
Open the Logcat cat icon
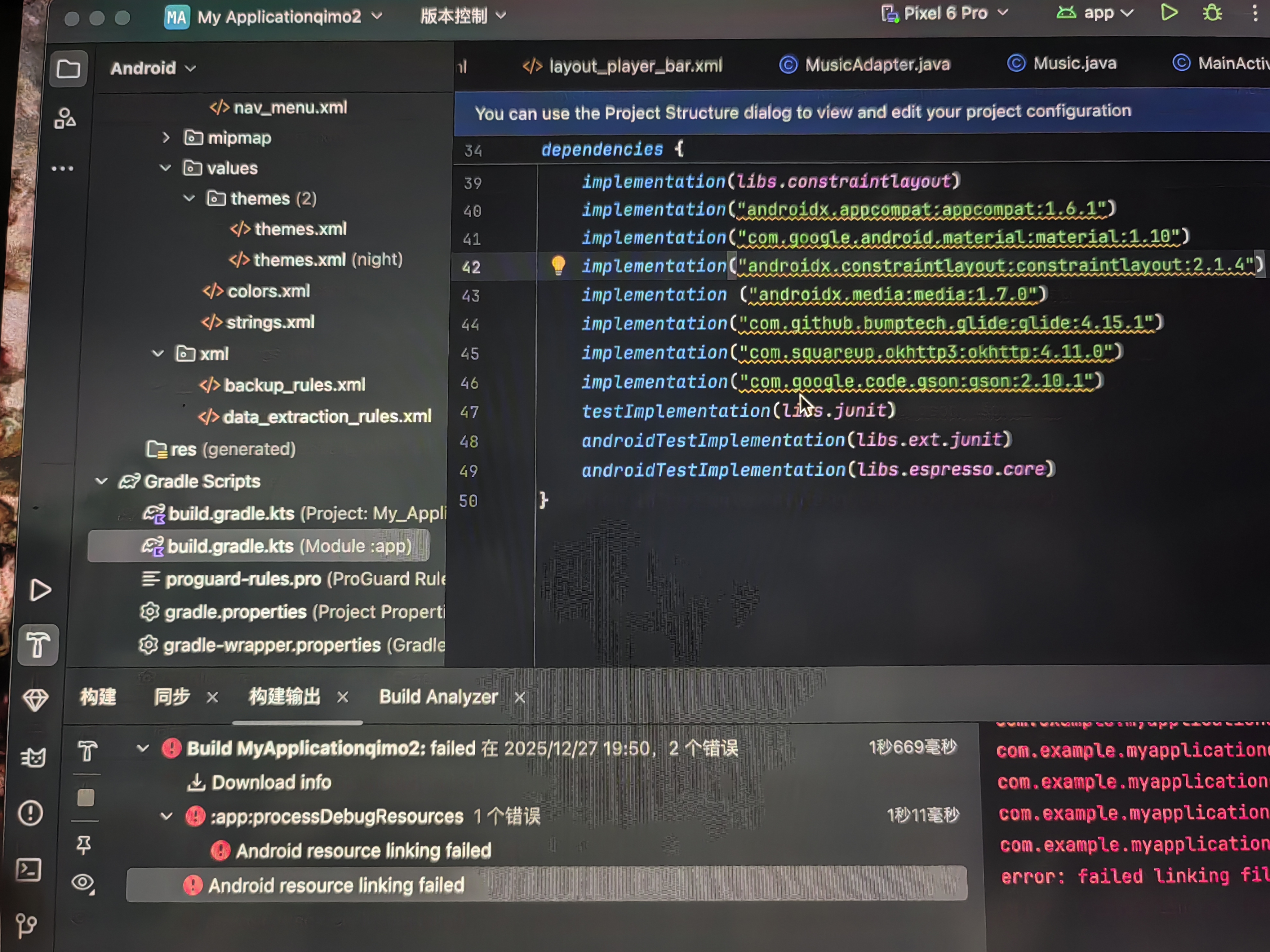tap(33, 757)
